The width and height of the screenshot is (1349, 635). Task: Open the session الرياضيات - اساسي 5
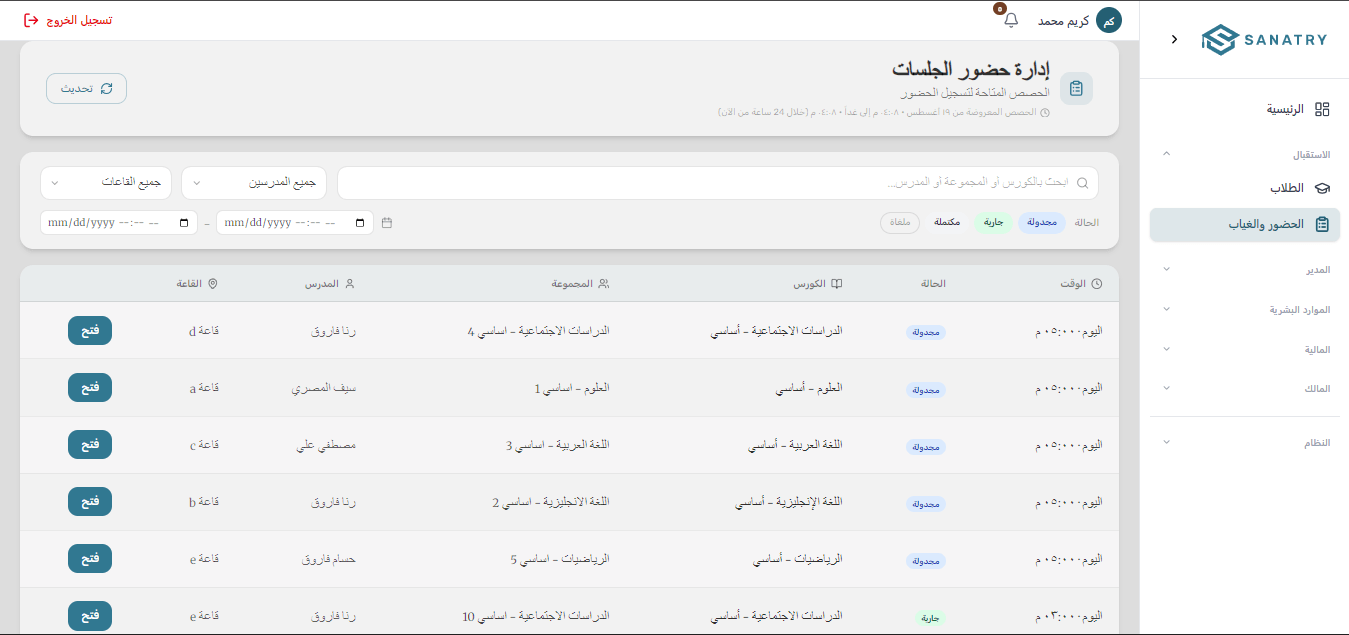pos(90,559)
